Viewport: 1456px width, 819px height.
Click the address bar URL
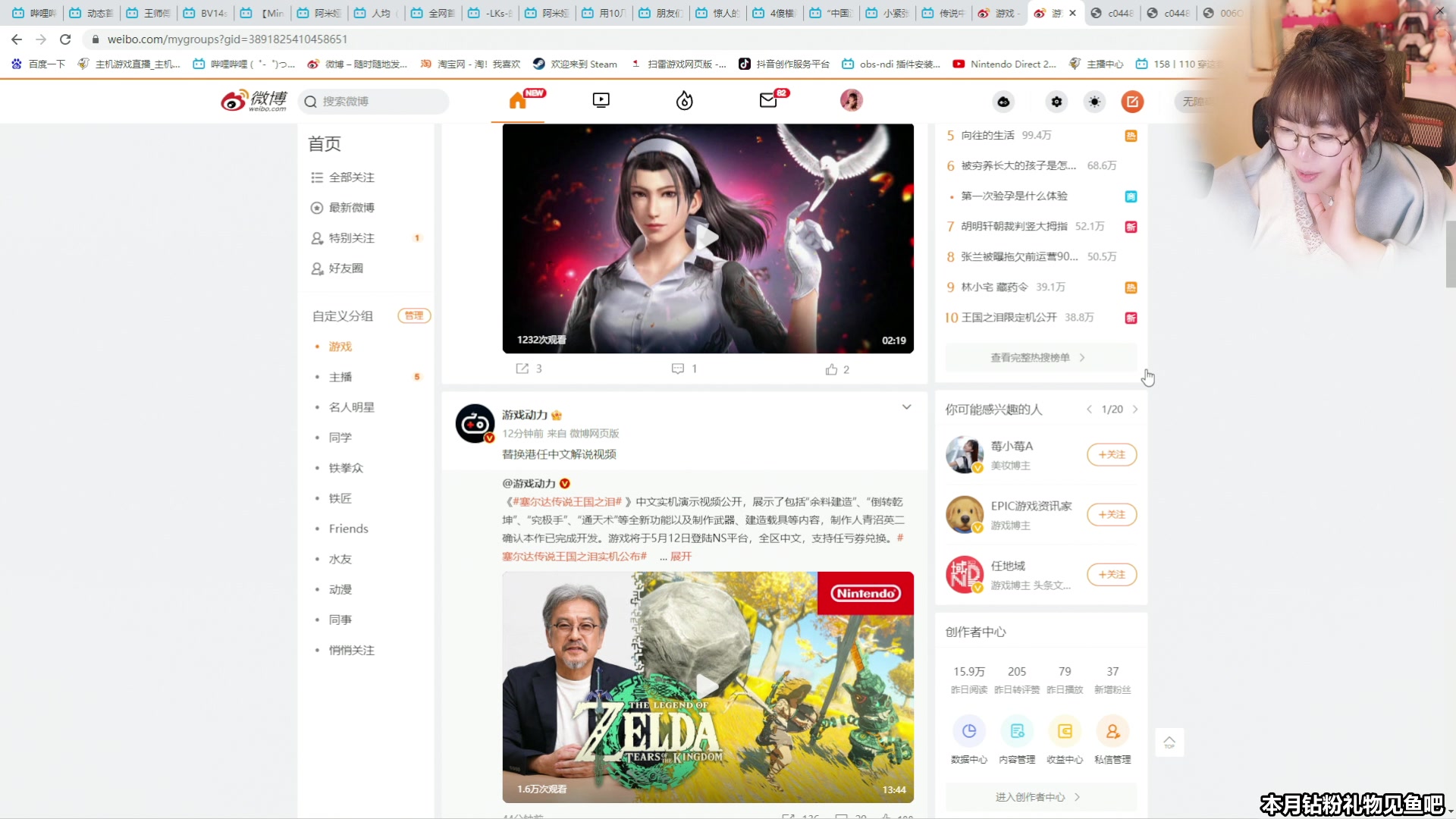point(227,39)
